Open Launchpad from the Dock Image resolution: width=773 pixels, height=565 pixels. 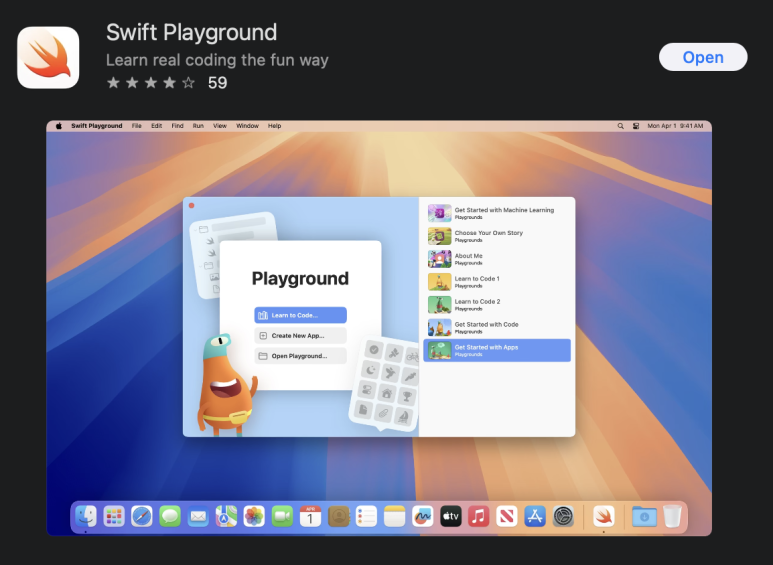(114, 516)
